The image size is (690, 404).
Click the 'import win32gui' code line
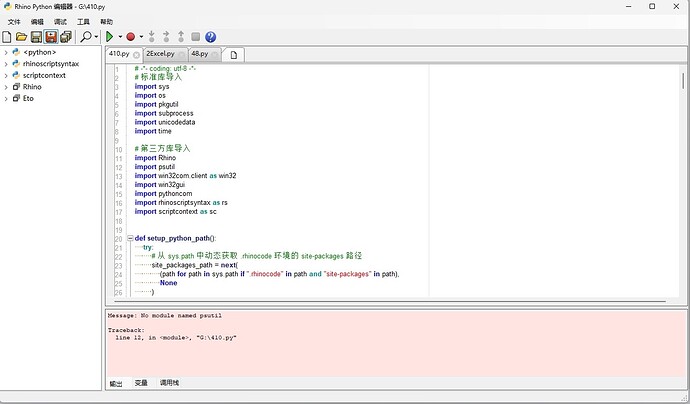tap(160, 185)
